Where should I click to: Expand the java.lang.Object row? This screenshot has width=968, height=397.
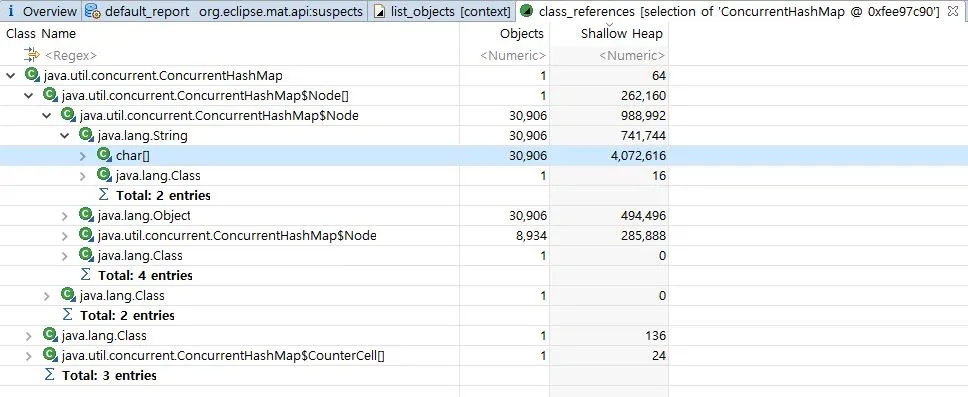[65, 216]
